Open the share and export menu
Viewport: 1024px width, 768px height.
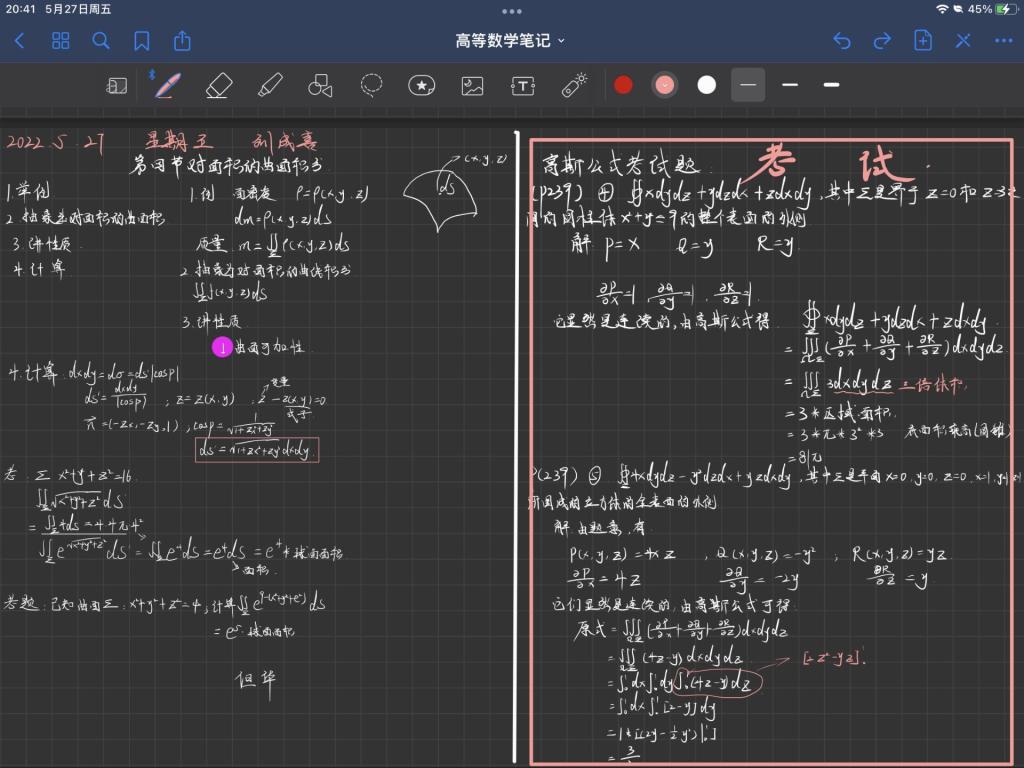click(x=182, y=41)
